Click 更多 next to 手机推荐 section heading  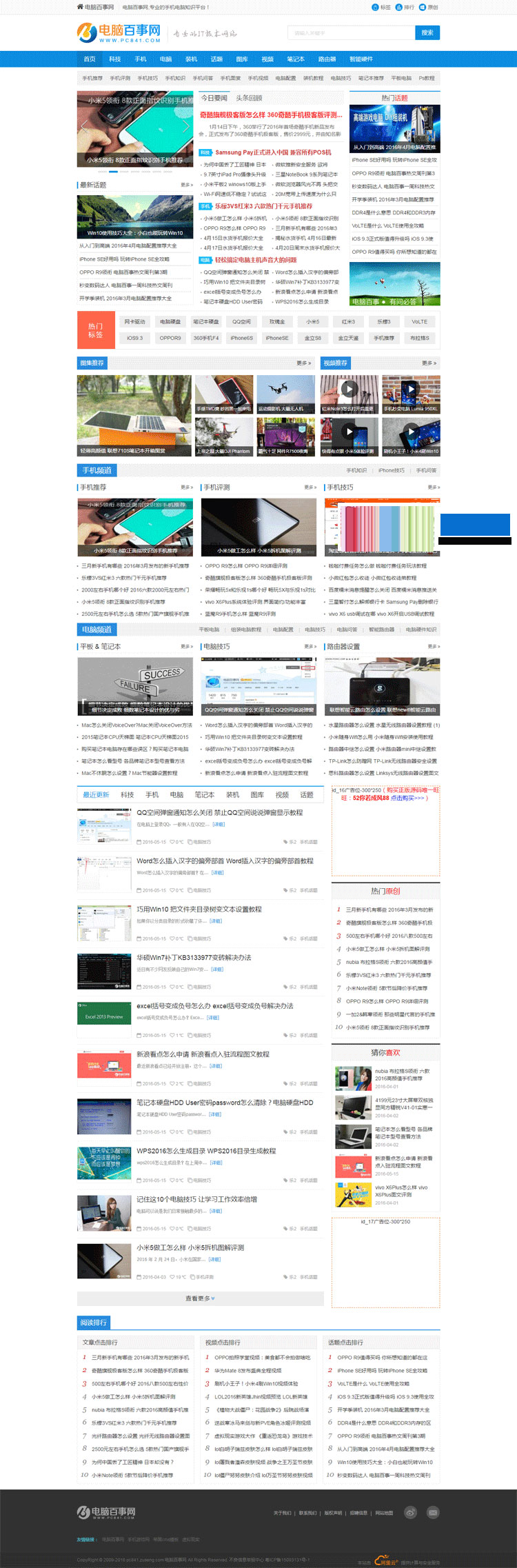click(x=187, y=488)
